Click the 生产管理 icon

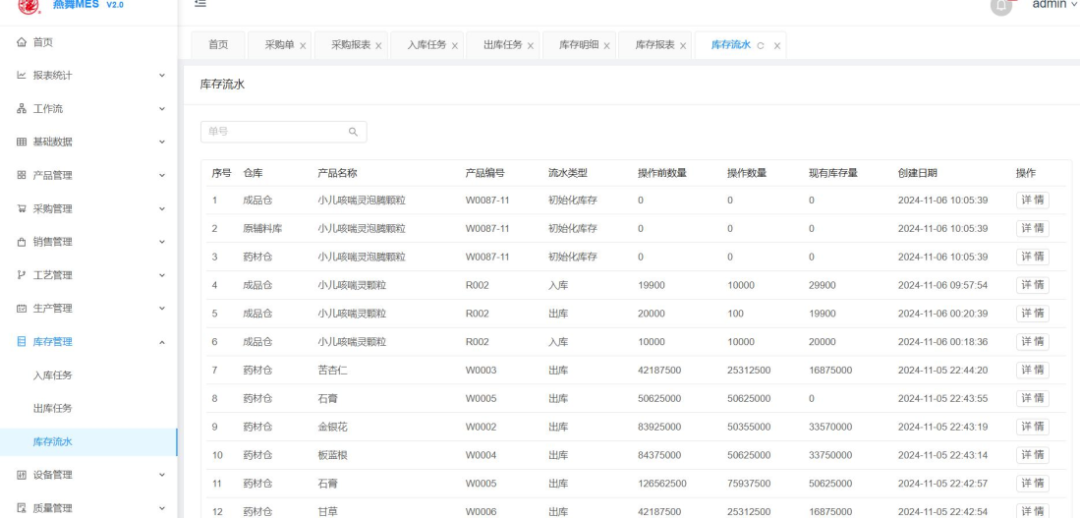pyautogui.click(x=21, y=309)
